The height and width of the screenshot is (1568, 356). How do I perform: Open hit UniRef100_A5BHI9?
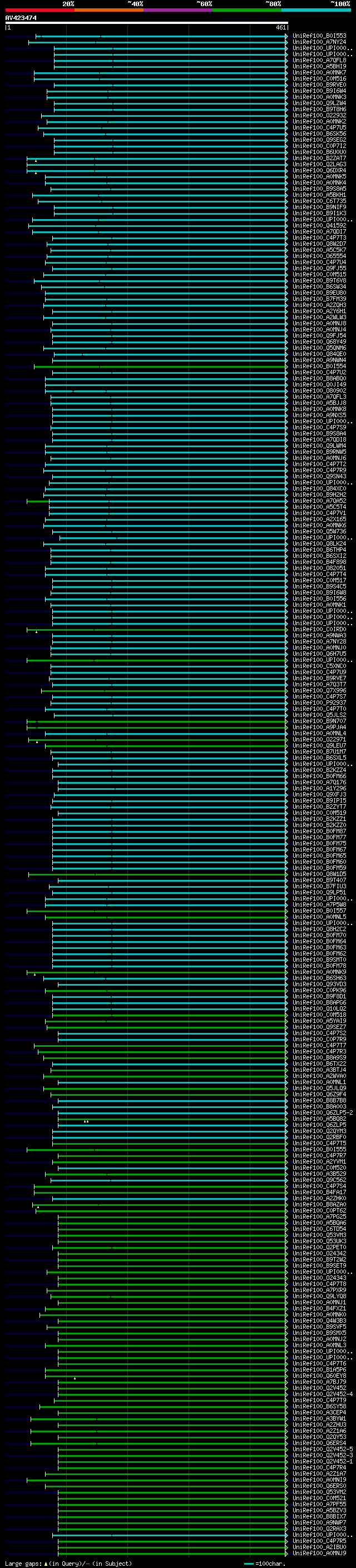319,66
